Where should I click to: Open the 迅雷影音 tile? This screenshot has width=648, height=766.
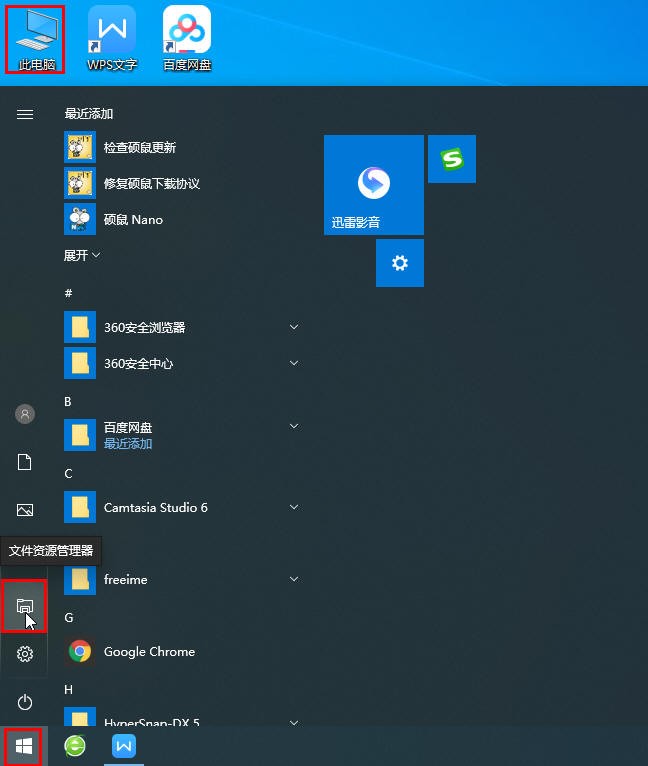[374, 185]
